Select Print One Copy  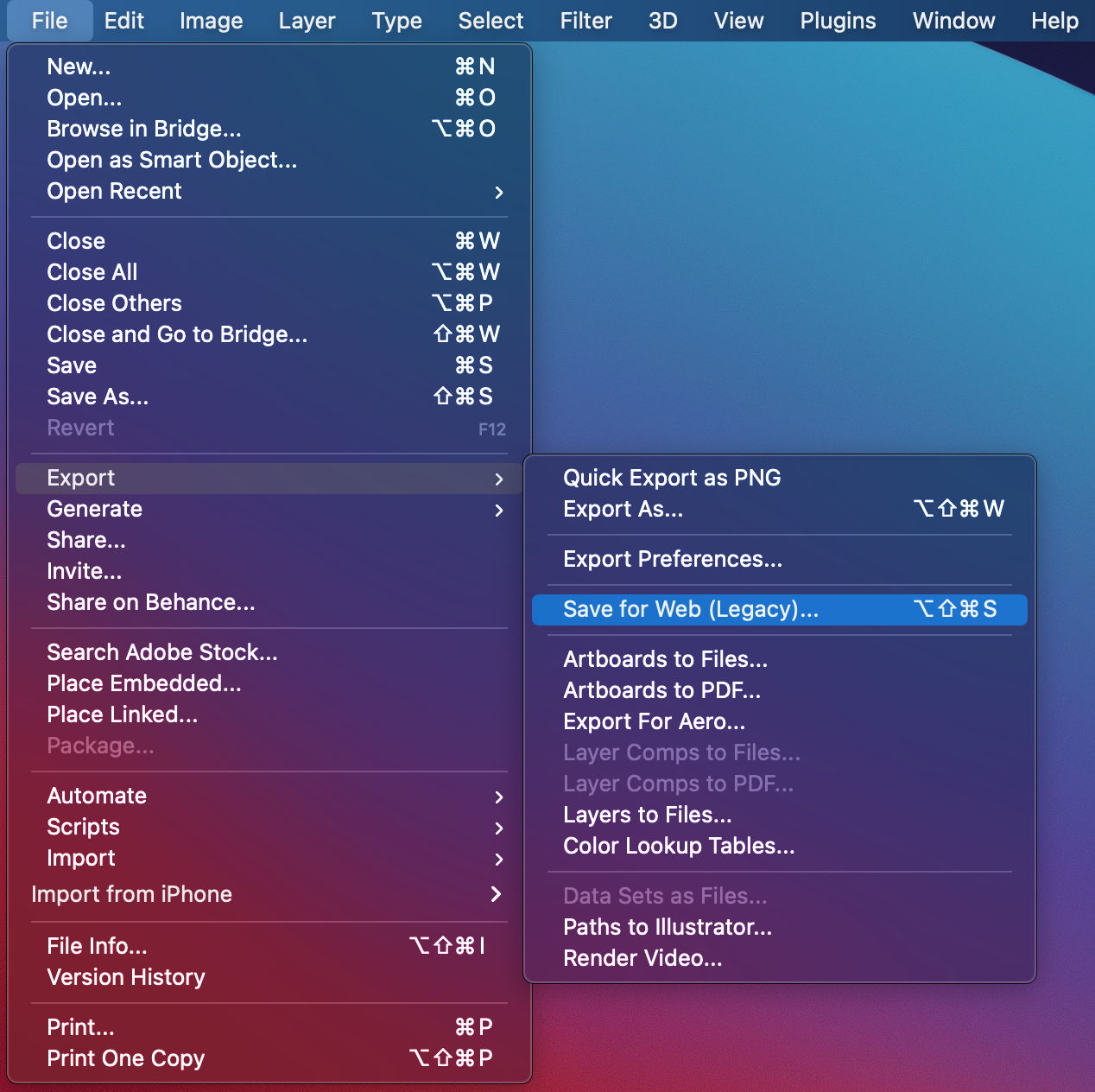click(x=126, y=1058)
